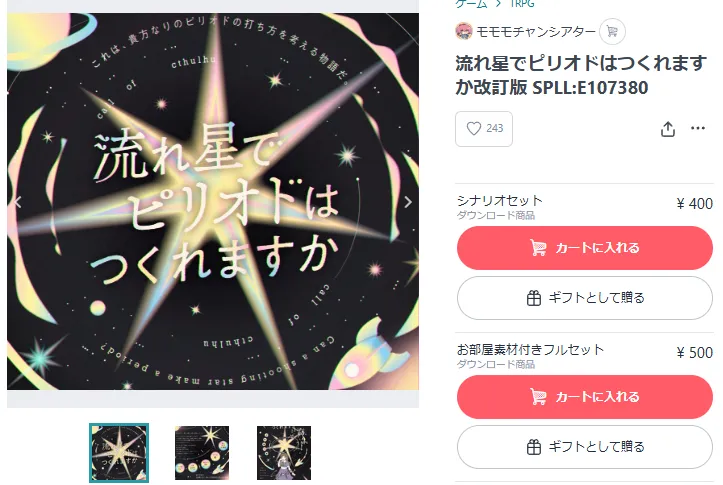Add シナリオセット to cart
The height and width of the screenshot is (485, 723).
[585, 248]
